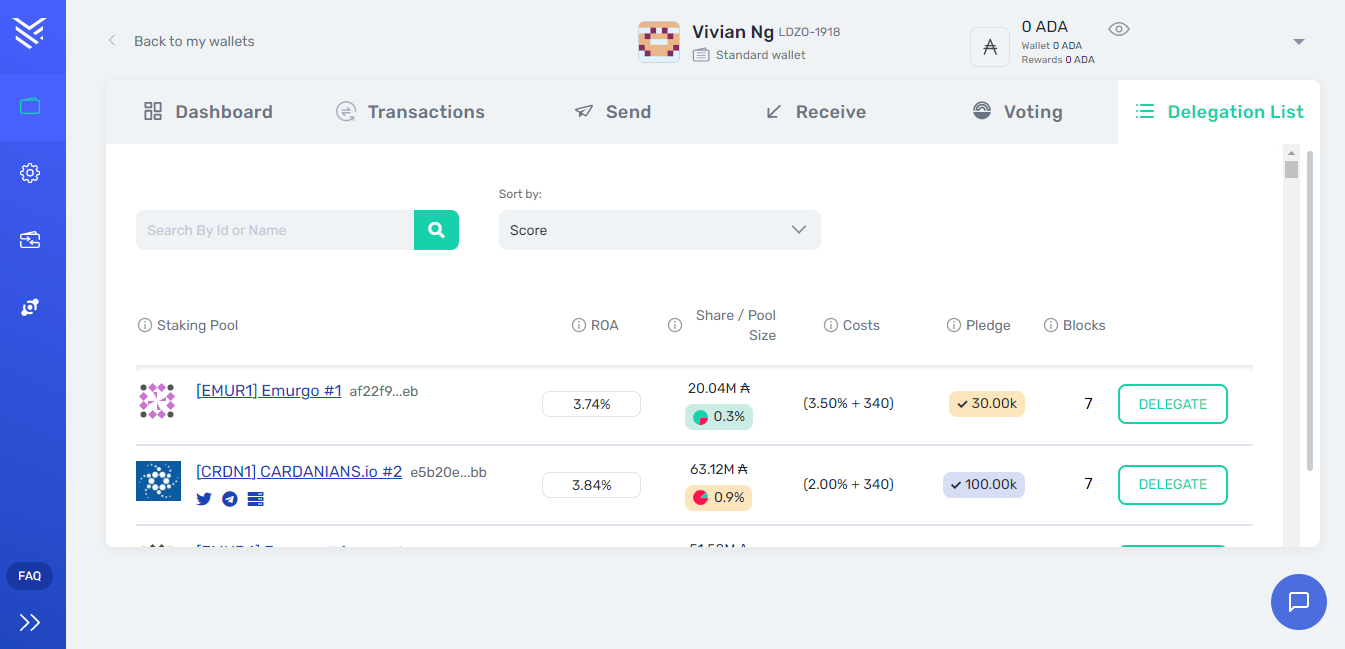Go back to my wallets

(x=181, y=41)
